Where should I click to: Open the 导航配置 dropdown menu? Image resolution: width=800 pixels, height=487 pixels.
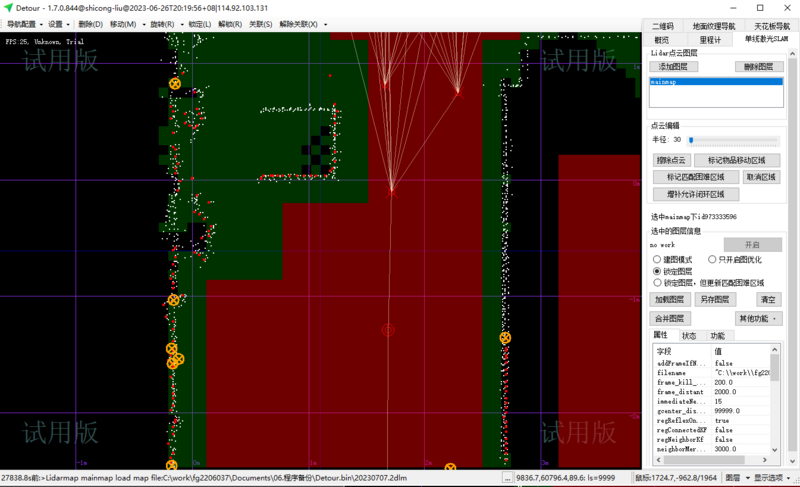(x=23, y=24)
